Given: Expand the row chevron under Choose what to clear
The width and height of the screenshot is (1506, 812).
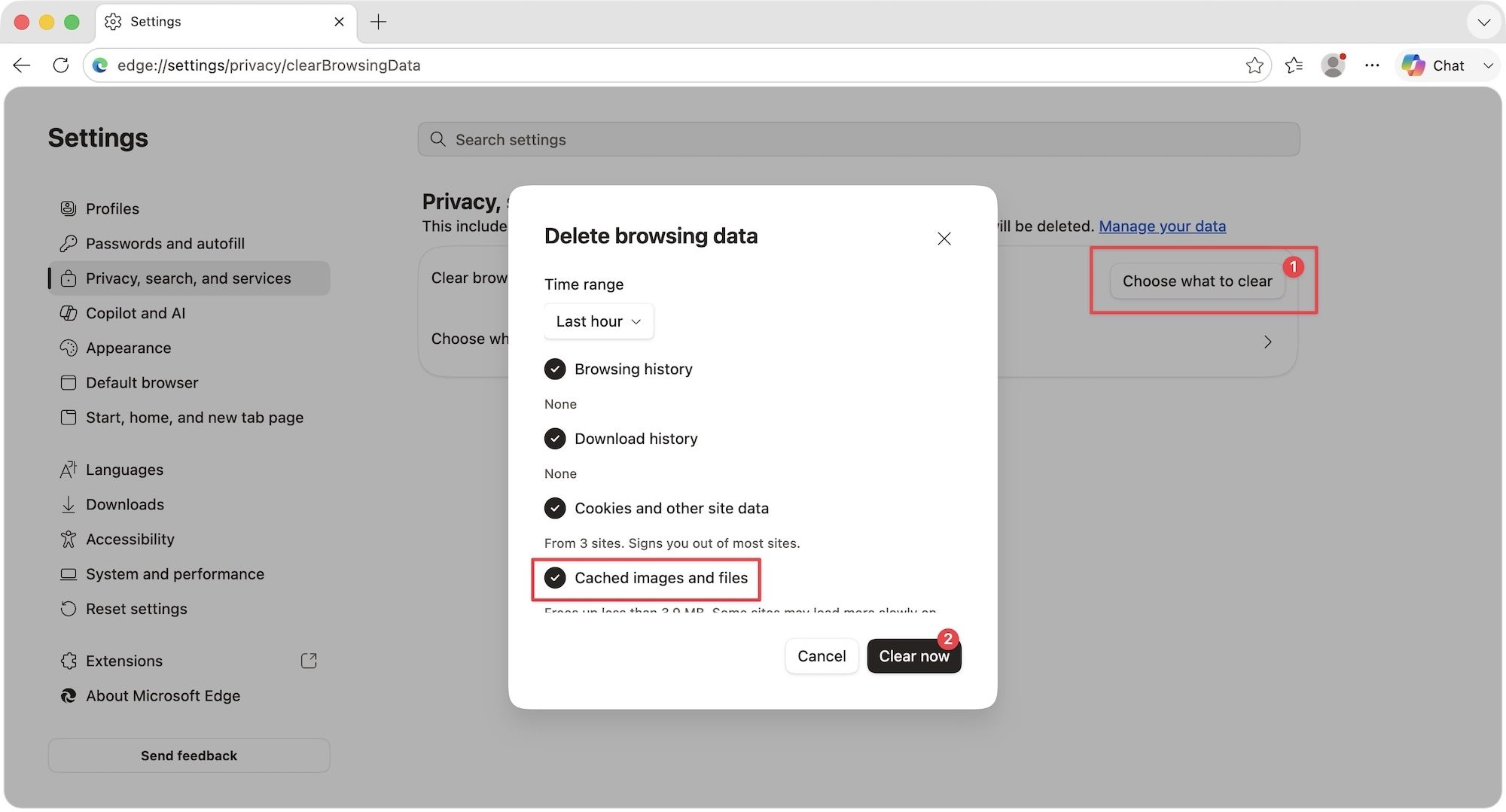Looking at the screenshot, I should click(1268, 342).
